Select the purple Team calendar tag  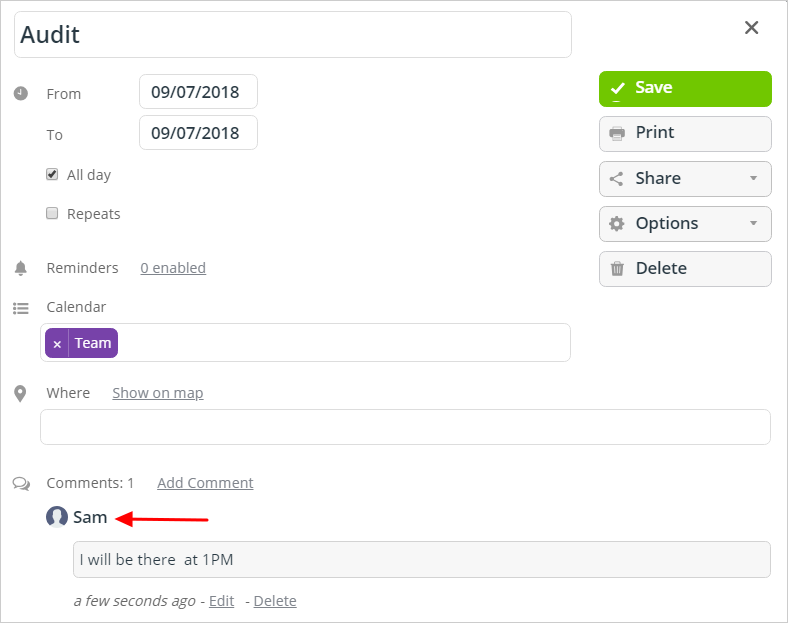(93, 343)
